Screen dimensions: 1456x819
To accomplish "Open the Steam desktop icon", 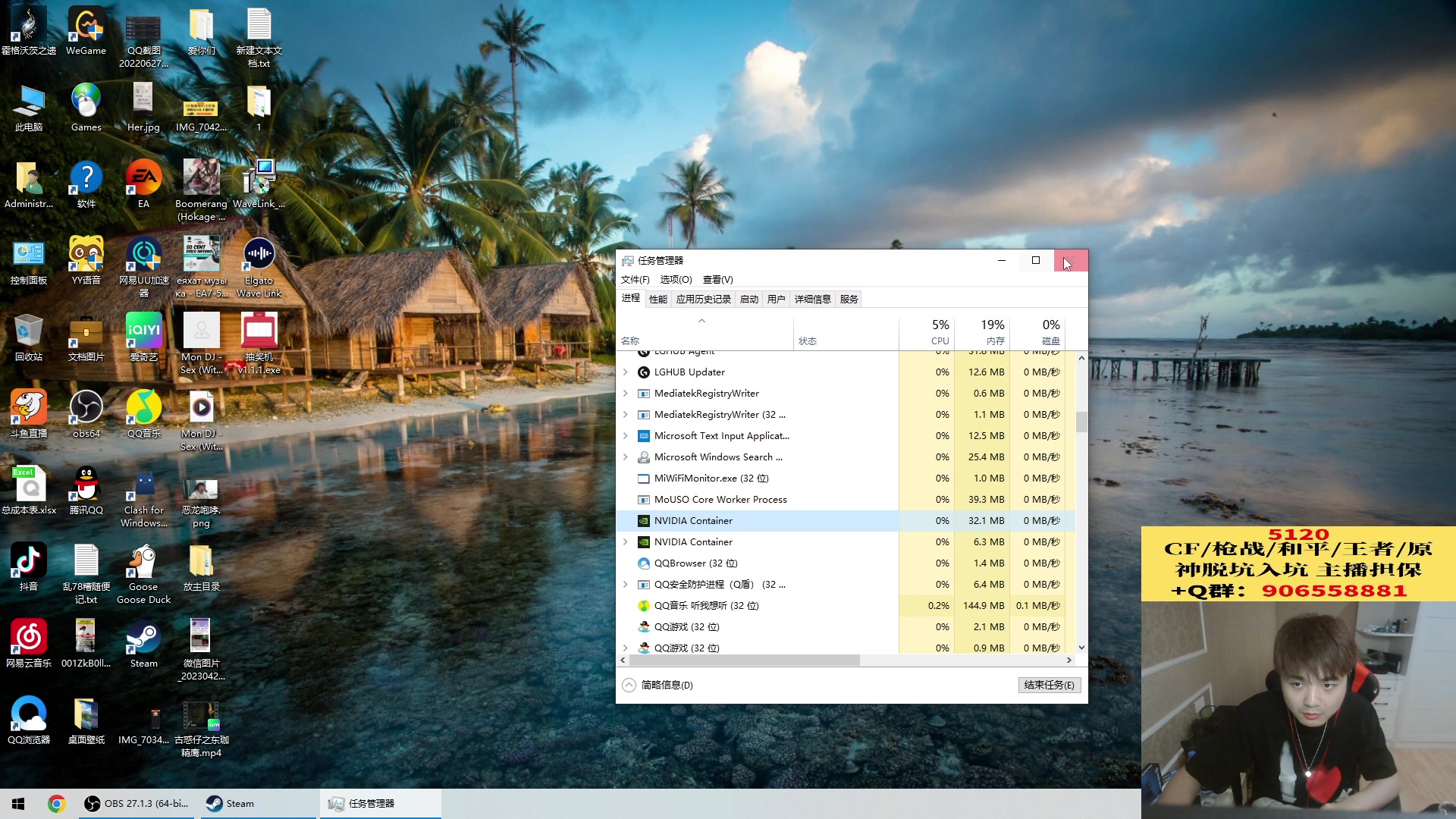I will [143, 644].
